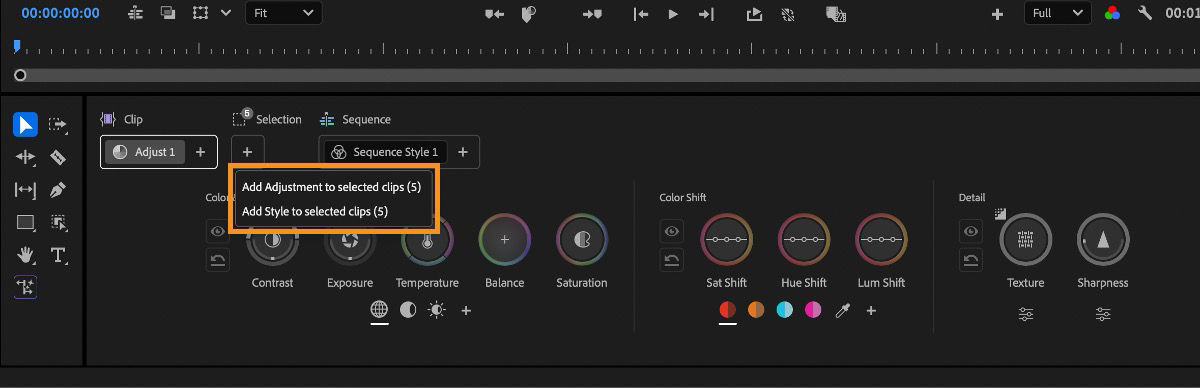1200x388 pixels.
Task: Select the Slip tool
Action: click(x=26, y=190)
